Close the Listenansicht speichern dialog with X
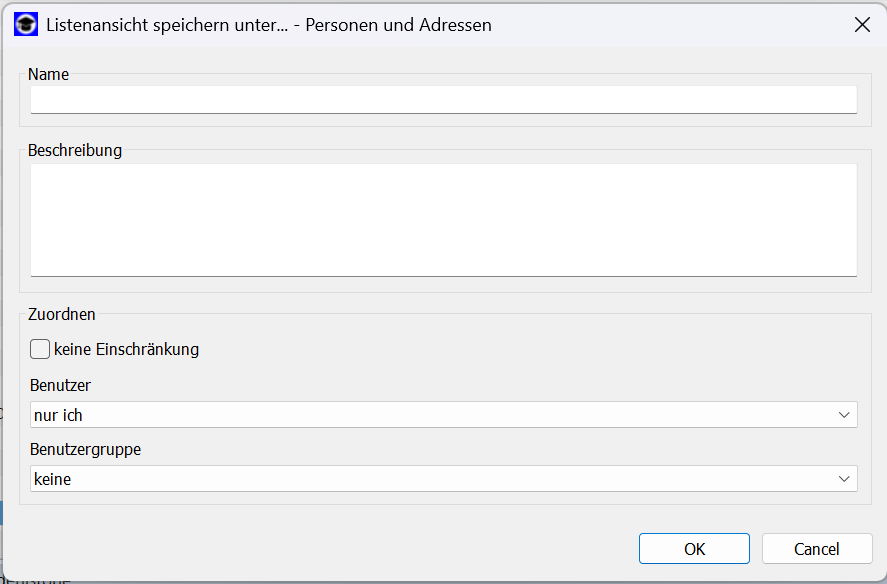The image size is (887, 584). (862, 24)
